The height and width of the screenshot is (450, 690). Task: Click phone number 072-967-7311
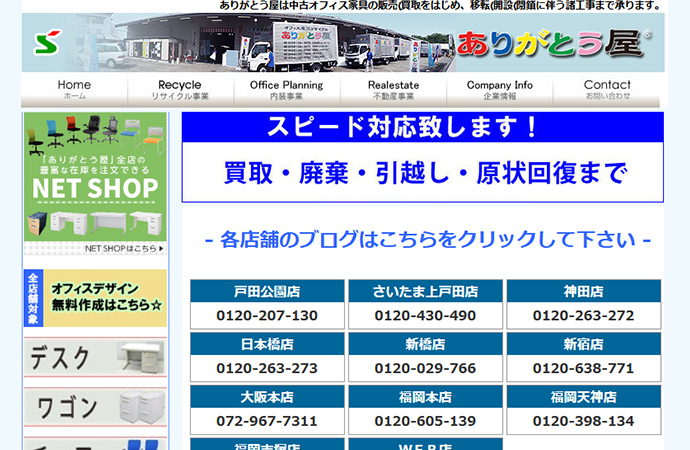point(267,421)
